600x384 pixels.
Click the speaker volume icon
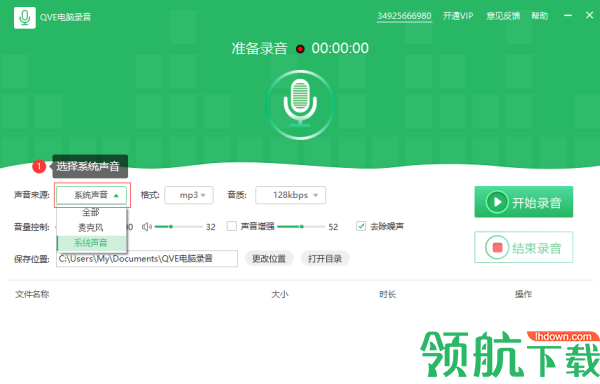(147, 227)
